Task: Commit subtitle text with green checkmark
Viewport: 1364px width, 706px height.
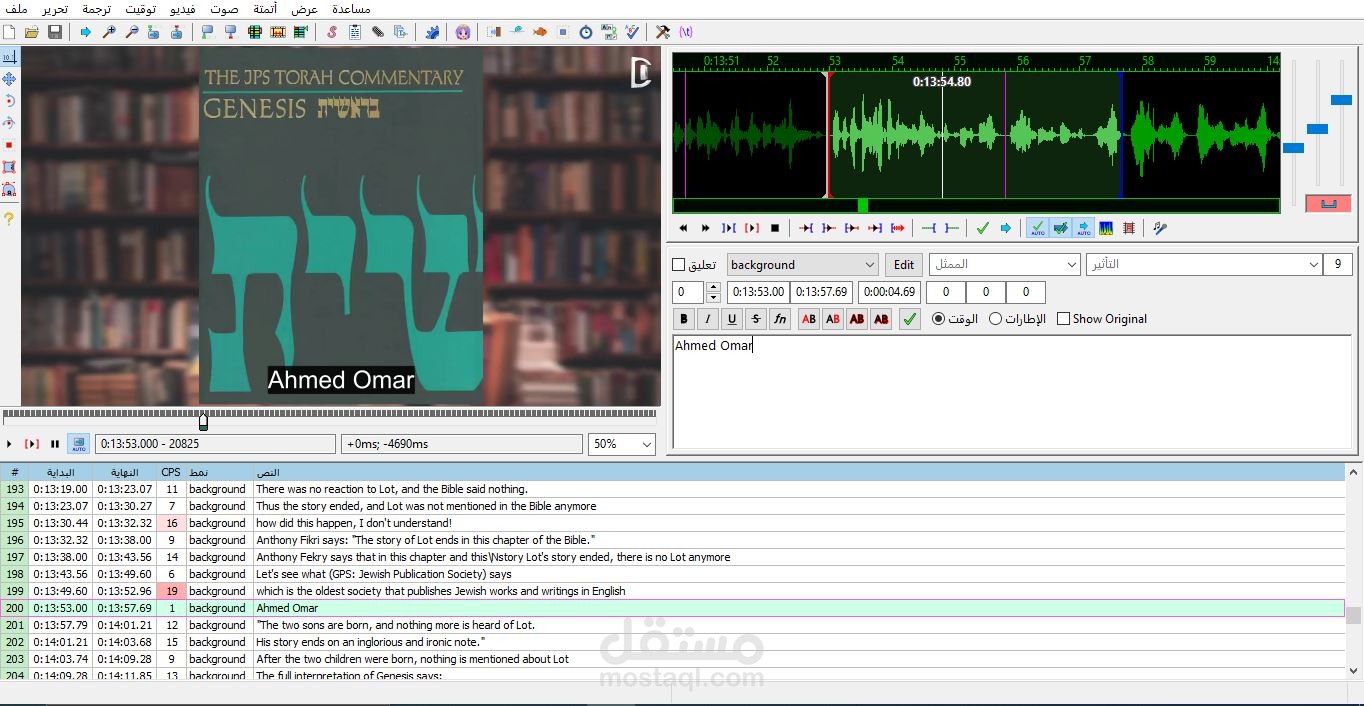Action: 909,319
